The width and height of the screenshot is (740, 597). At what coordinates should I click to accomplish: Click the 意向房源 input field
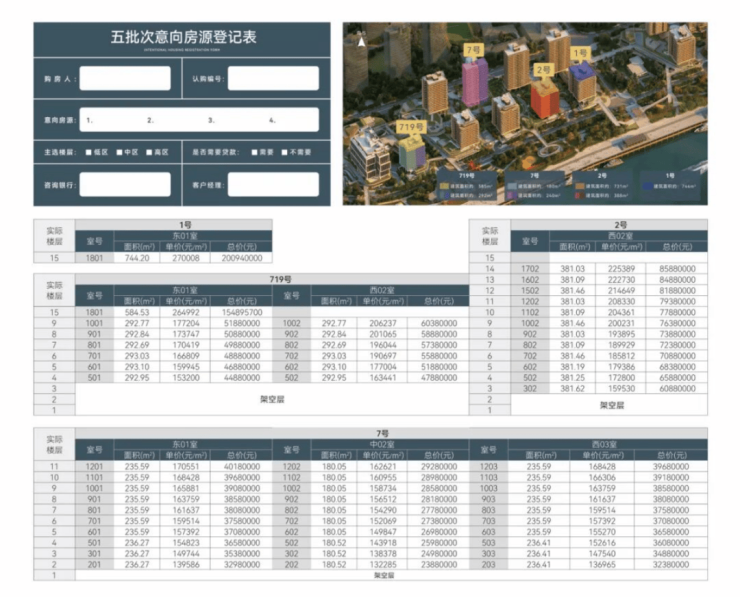click(x=199, y=120)
